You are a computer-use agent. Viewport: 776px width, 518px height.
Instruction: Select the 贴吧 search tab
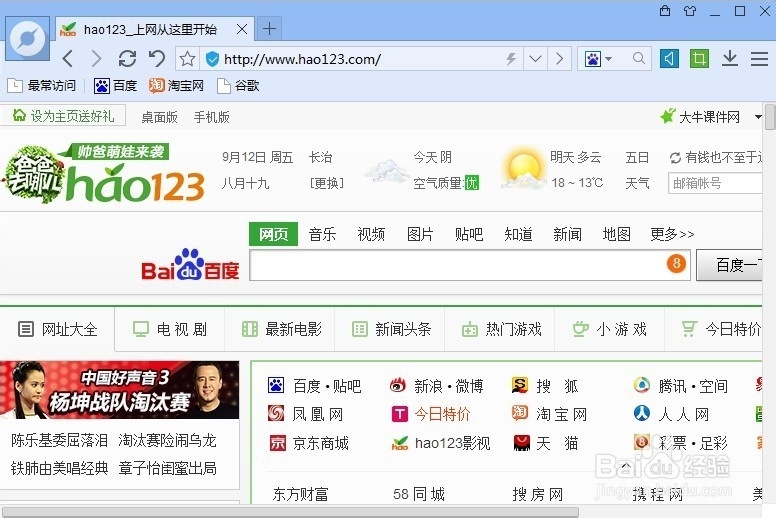pos(469,234)
